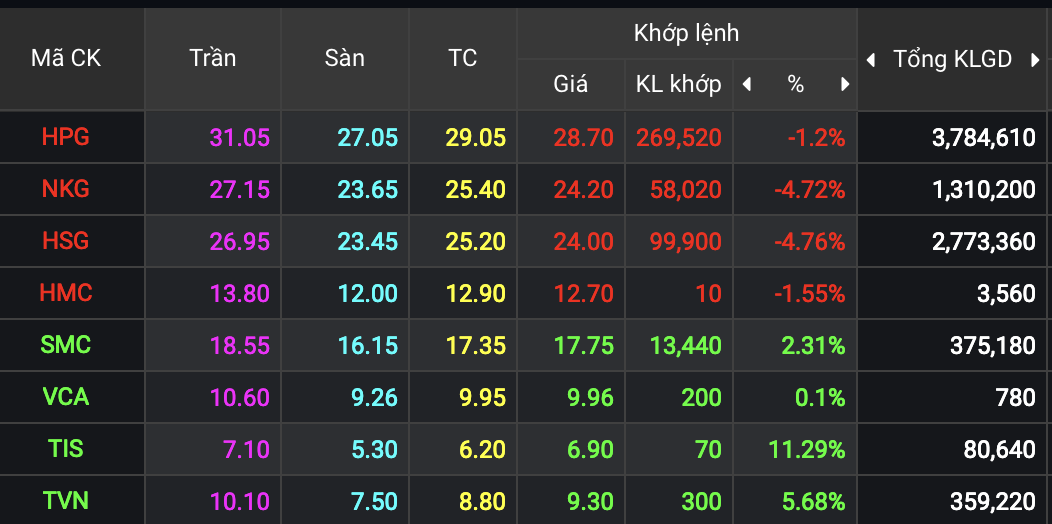Image resolution: width=1052 pixels, height=524 pixels.
Task: Open the TVN stock symbol
Action: click(x=66, y=500)
